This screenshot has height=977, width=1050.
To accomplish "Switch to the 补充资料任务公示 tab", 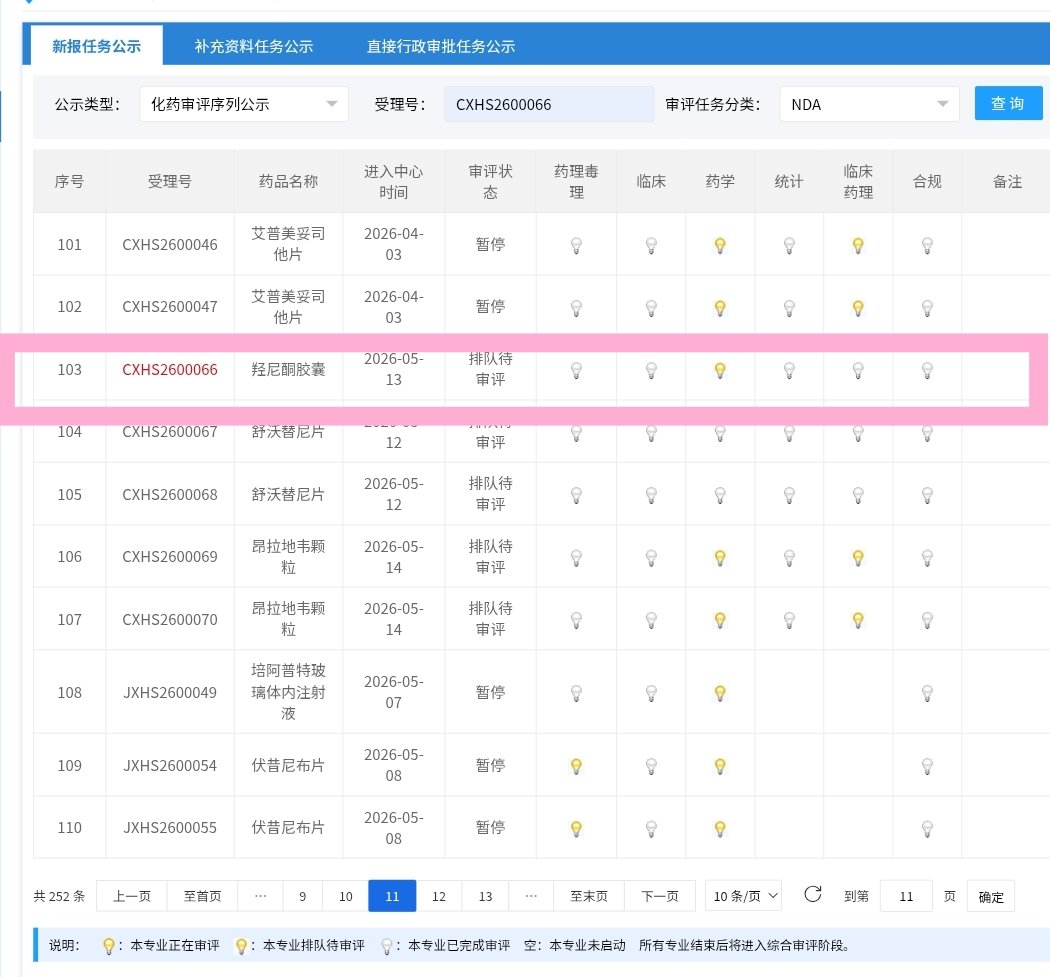I will [254, 46].
